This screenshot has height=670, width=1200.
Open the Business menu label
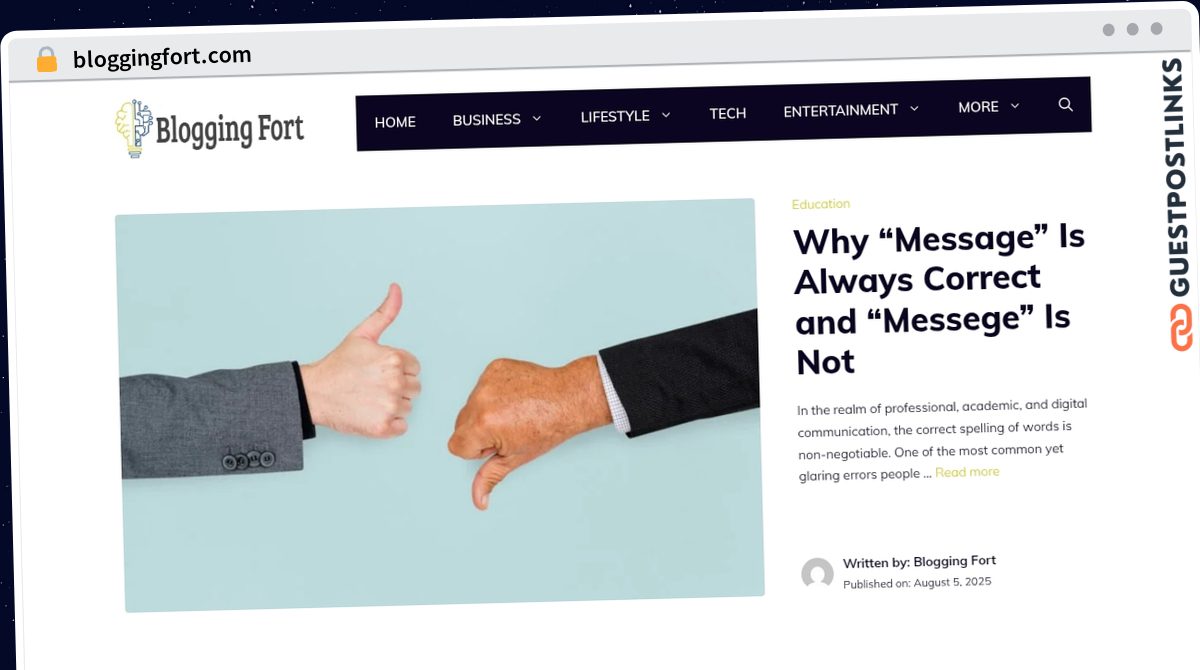[486, 119]
